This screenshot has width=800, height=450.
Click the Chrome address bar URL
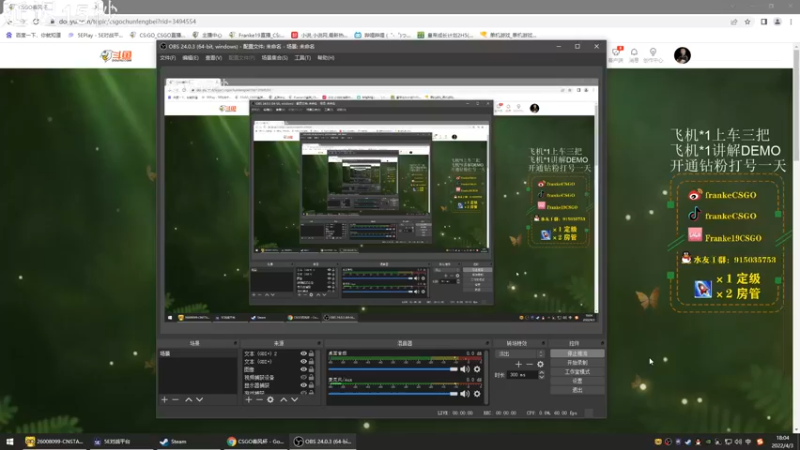[x=127, y=21]
